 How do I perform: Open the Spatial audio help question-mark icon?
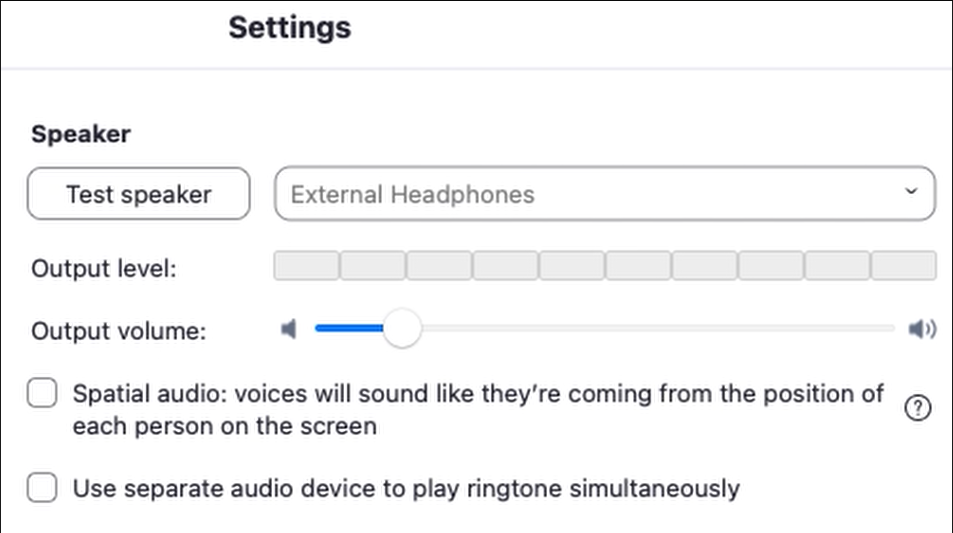(x=917, y=408)
